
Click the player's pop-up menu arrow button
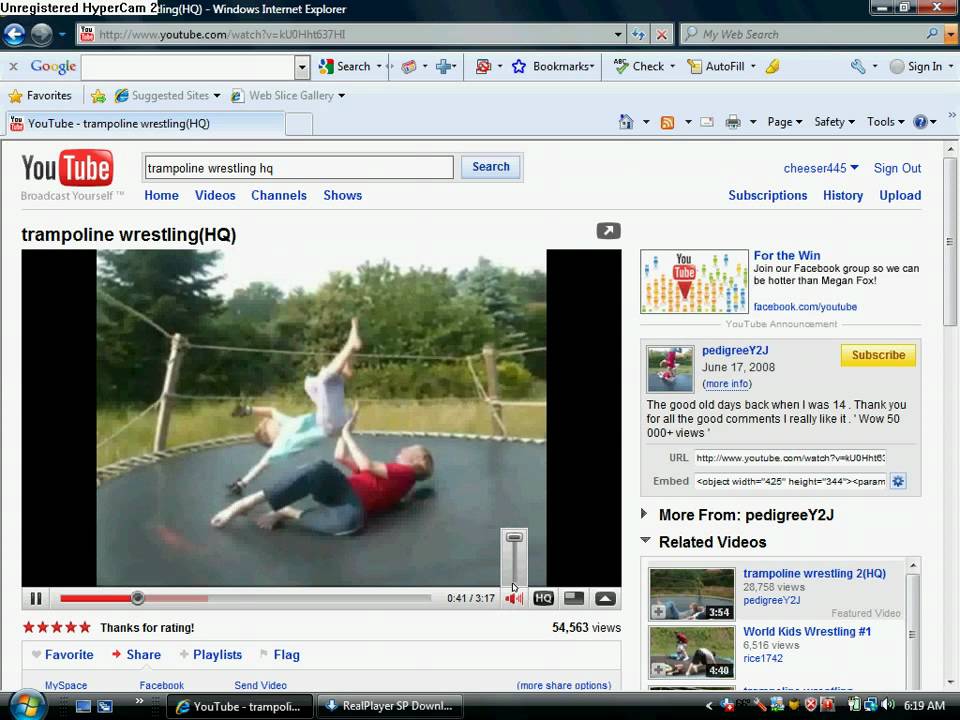pos(605,598)
